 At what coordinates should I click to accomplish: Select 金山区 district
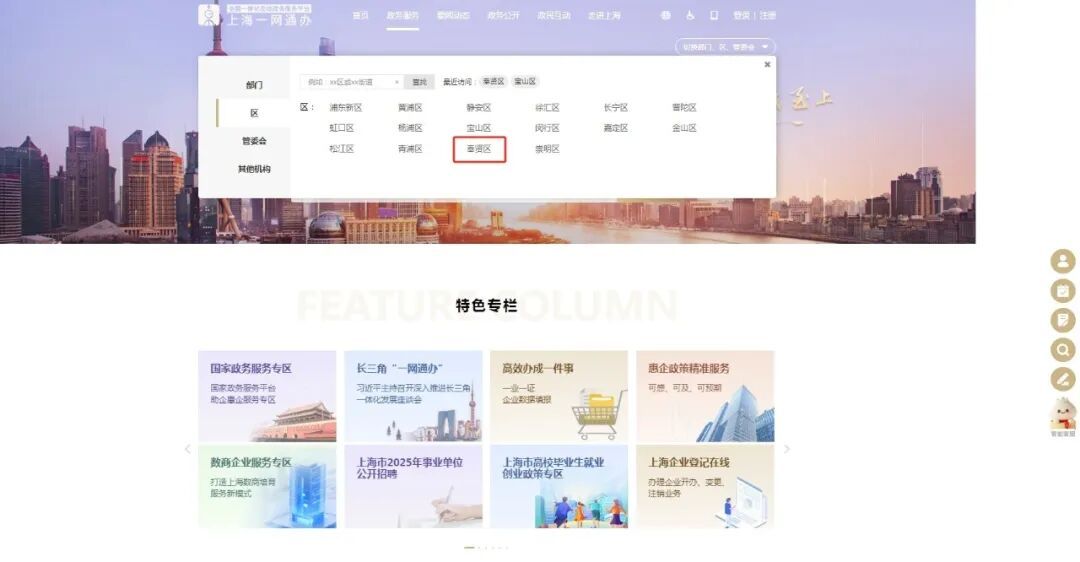pyautogui.click(x=685, y=128)
